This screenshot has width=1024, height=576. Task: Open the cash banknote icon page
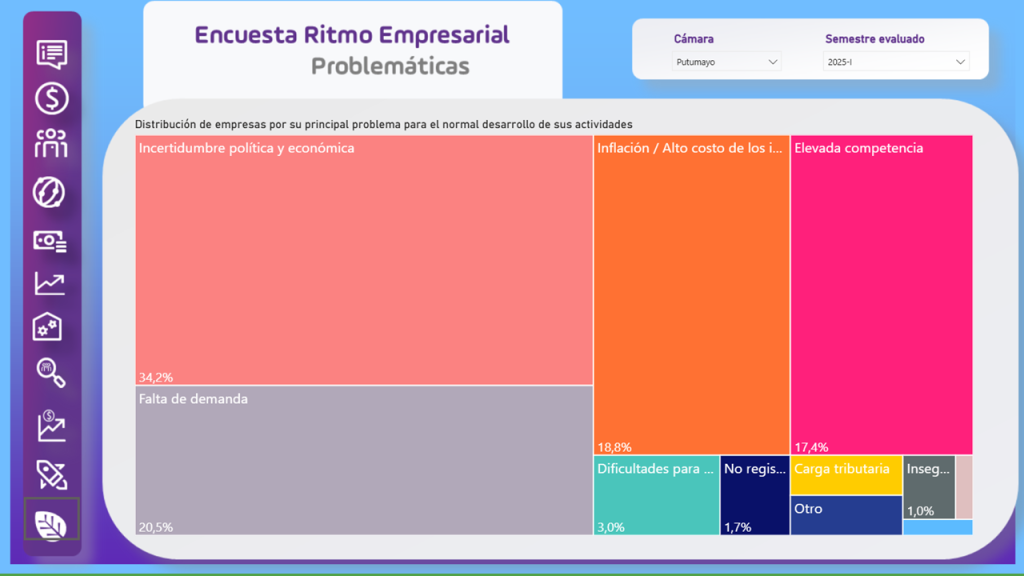(x=50, y=240)
